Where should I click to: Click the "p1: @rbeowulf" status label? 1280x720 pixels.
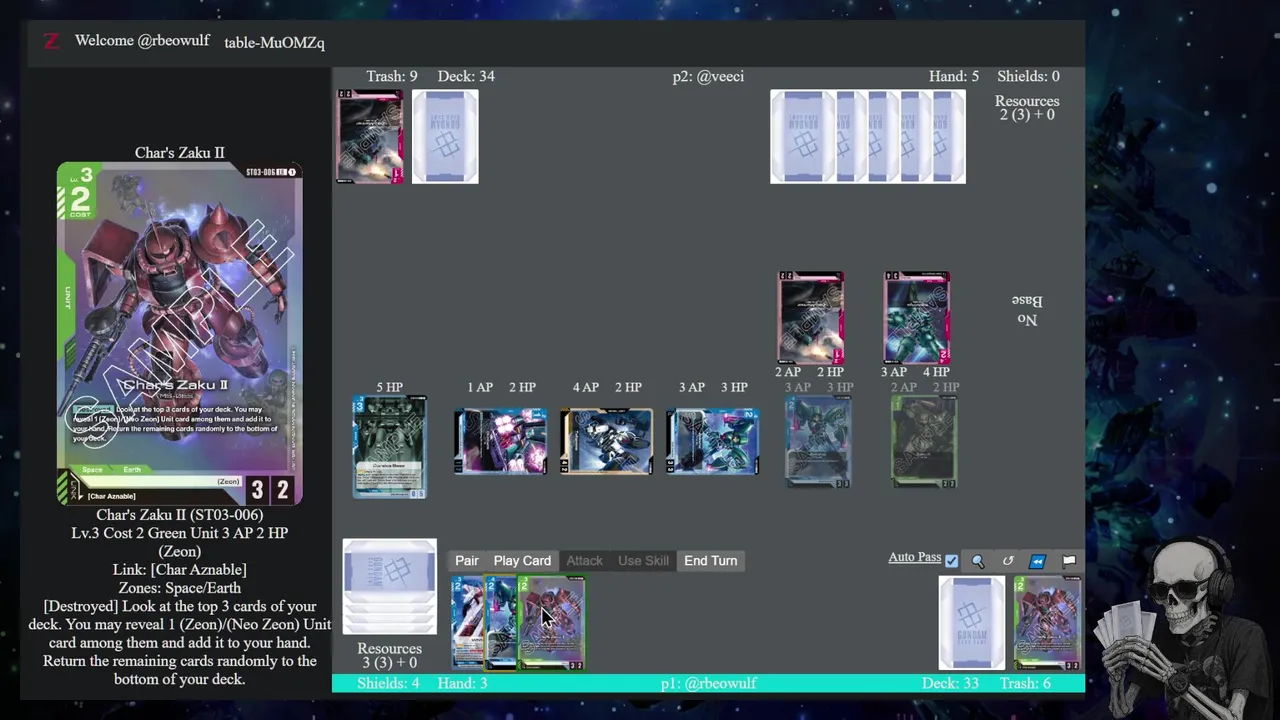[709, 683]
